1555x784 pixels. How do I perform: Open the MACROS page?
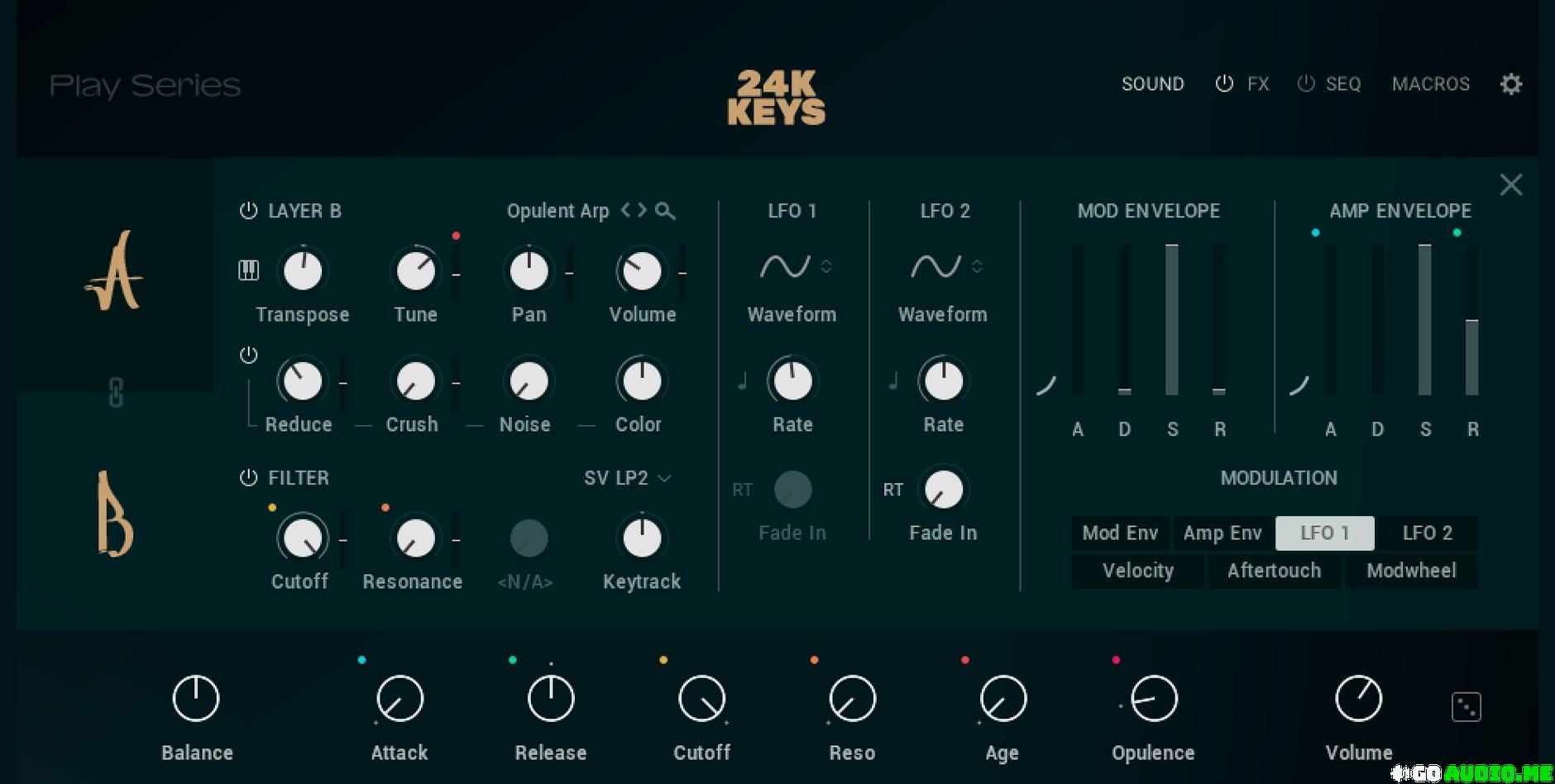tap(1431, 84)
